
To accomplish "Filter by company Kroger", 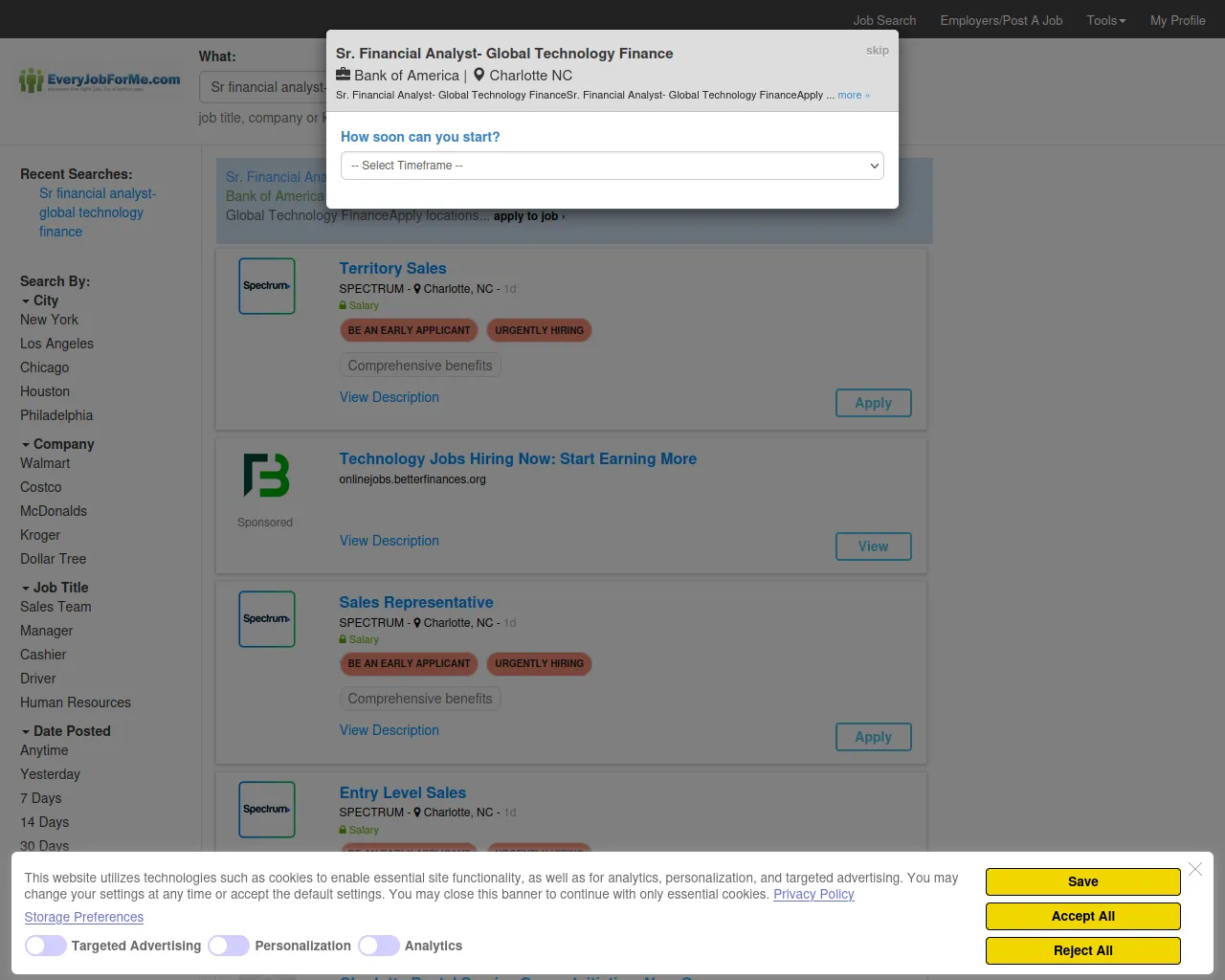I will 40,535.
